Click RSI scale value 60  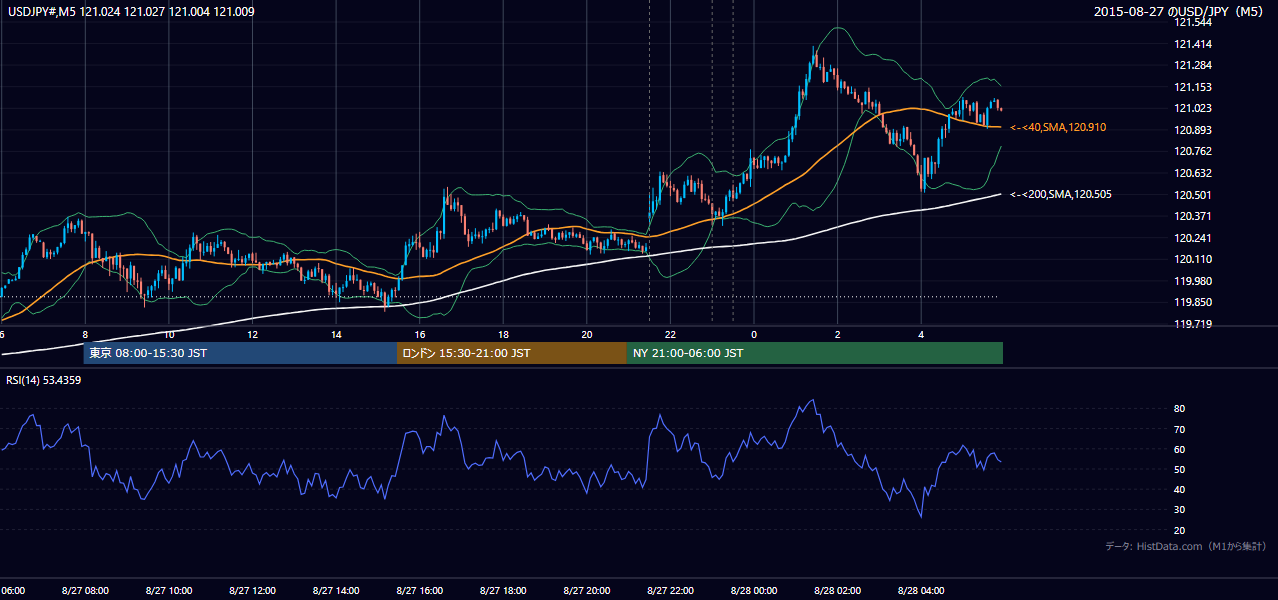point(1179,450)
